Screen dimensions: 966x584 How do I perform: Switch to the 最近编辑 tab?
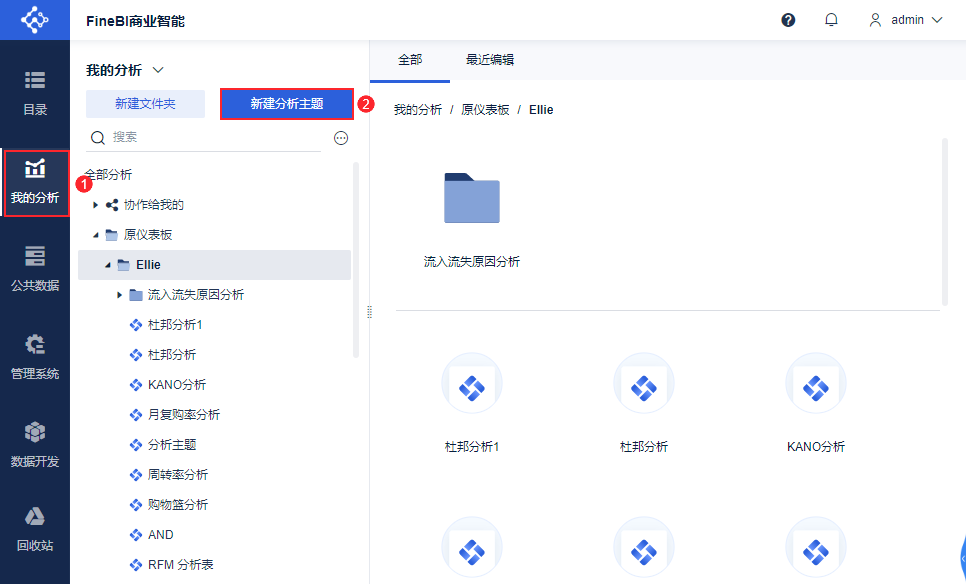[x=490, y=60]
